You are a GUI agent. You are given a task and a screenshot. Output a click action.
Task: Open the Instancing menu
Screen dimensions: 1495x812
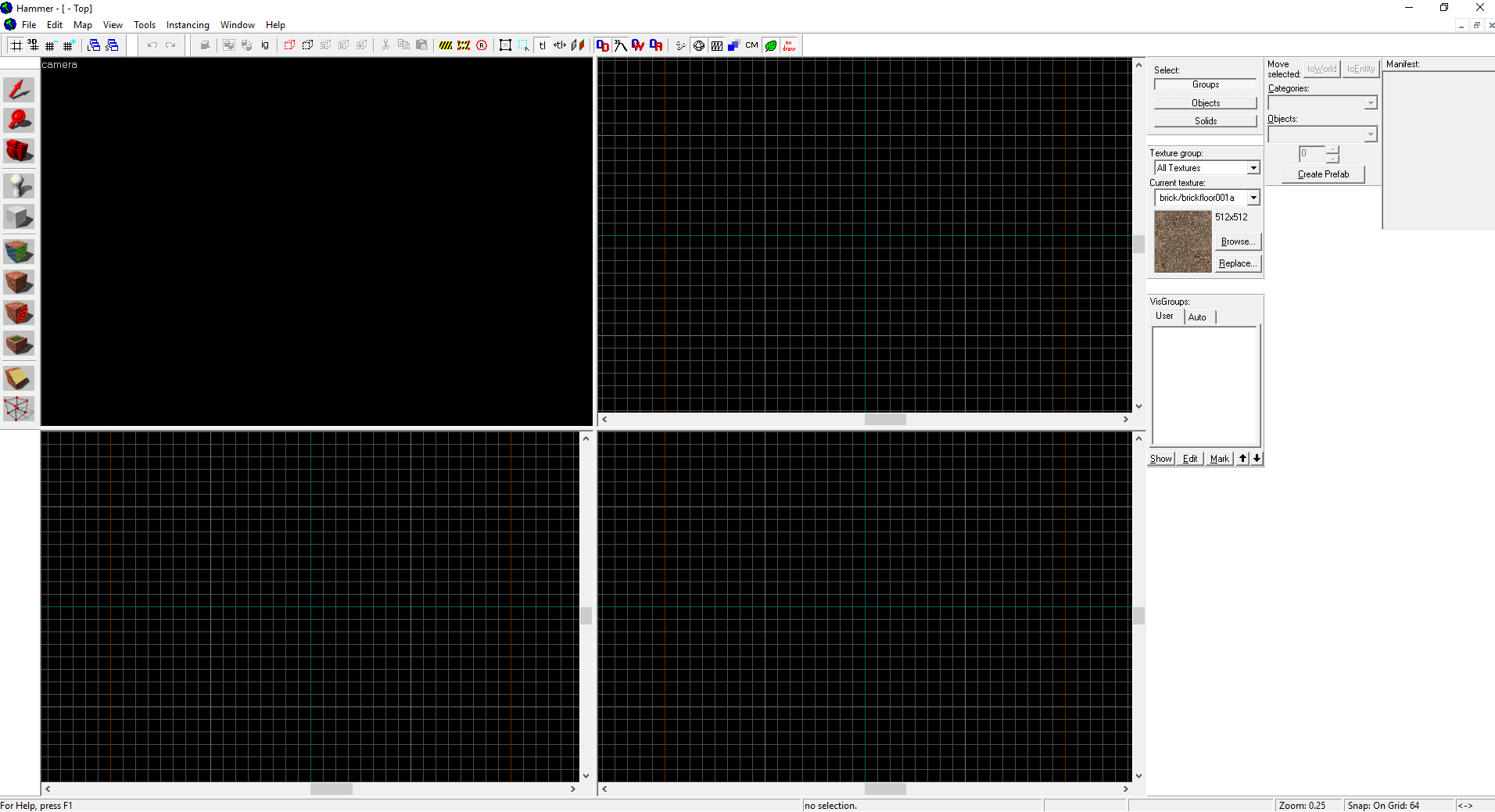[188, 25]
